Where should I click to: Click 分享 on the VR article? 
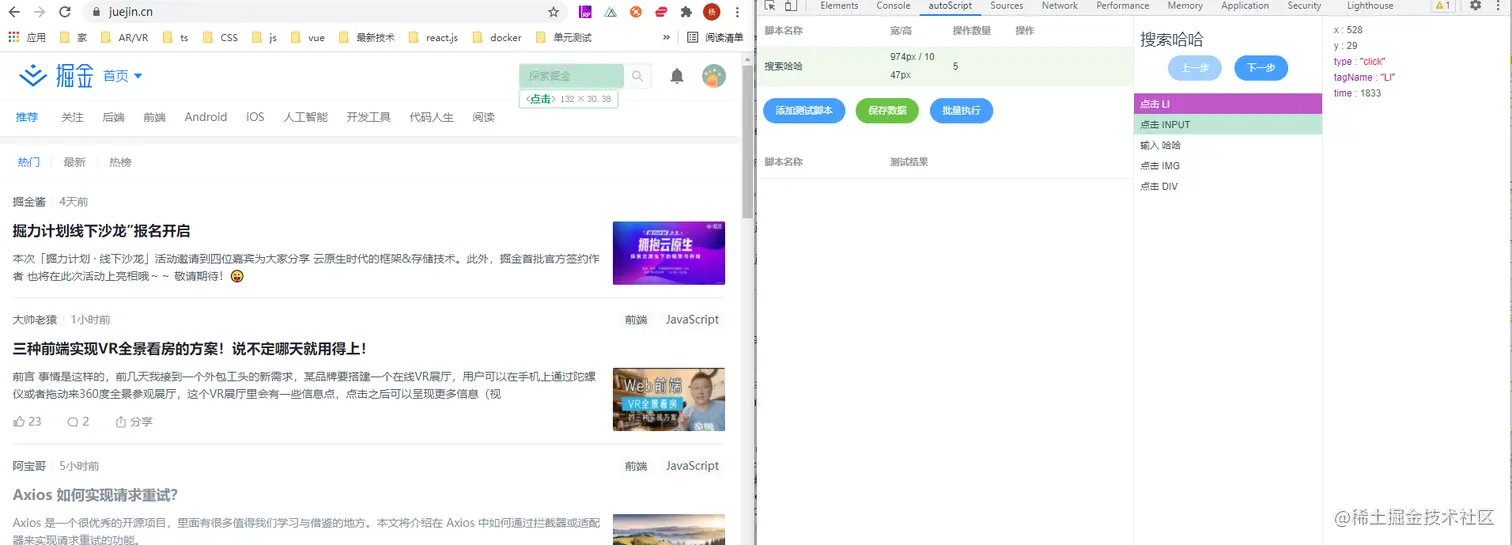pyautogui.click(x=134, y=422)
